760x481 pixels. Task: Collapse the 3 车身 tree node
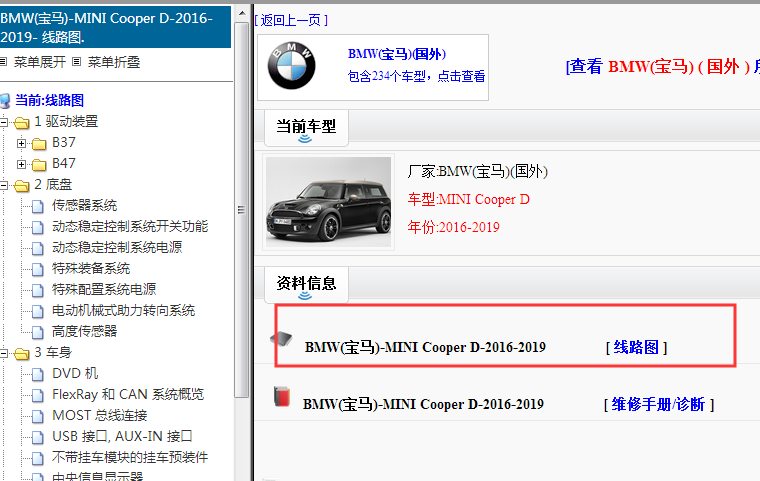pos(3,353)
